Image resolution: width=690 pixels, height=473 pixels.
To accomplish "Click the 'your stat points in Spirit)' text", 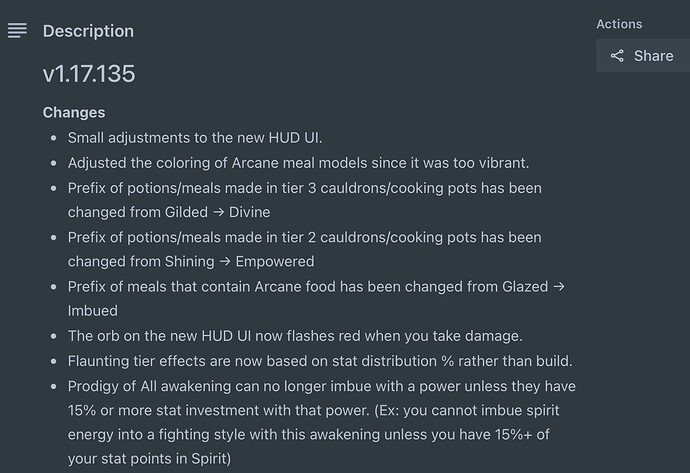I will pos(149,459).
